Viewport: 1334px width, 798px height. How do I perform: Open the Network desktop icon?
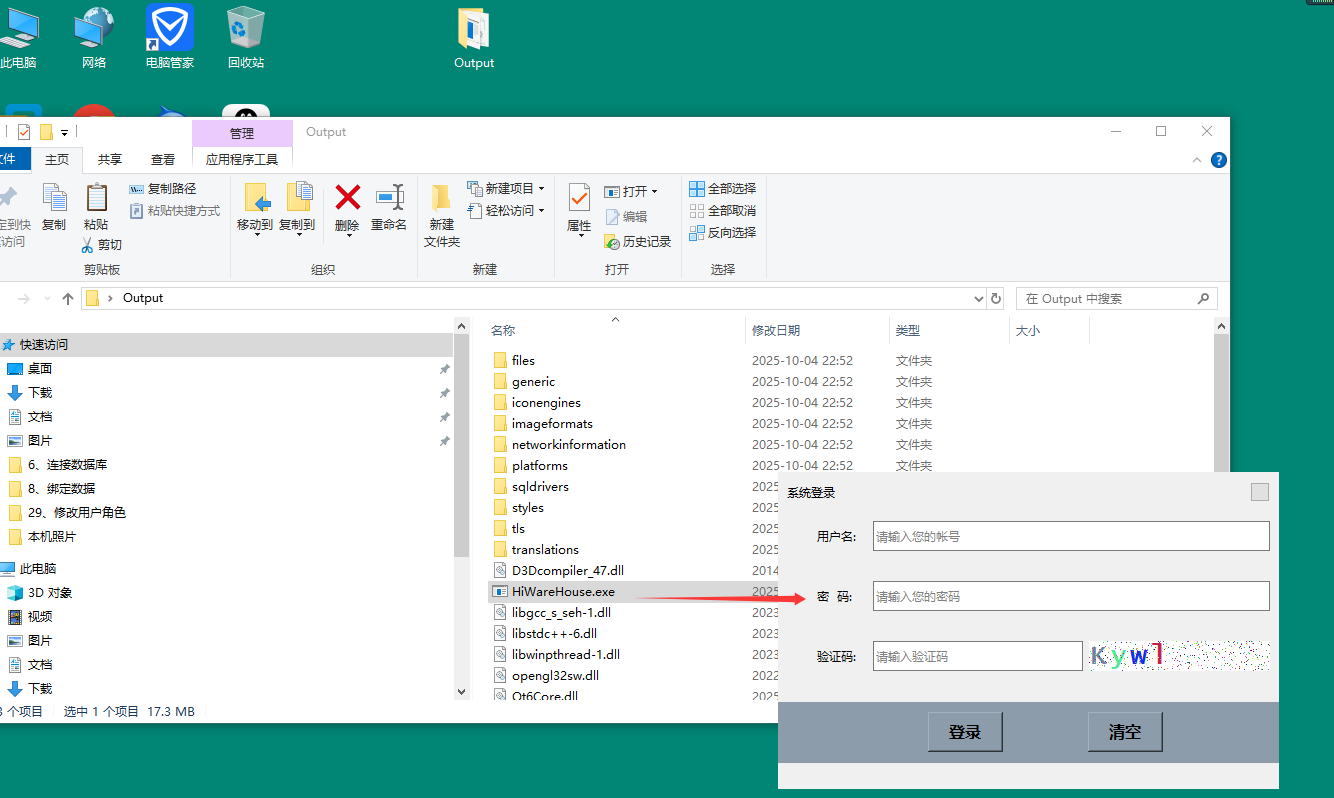click(x=94, y=39)
